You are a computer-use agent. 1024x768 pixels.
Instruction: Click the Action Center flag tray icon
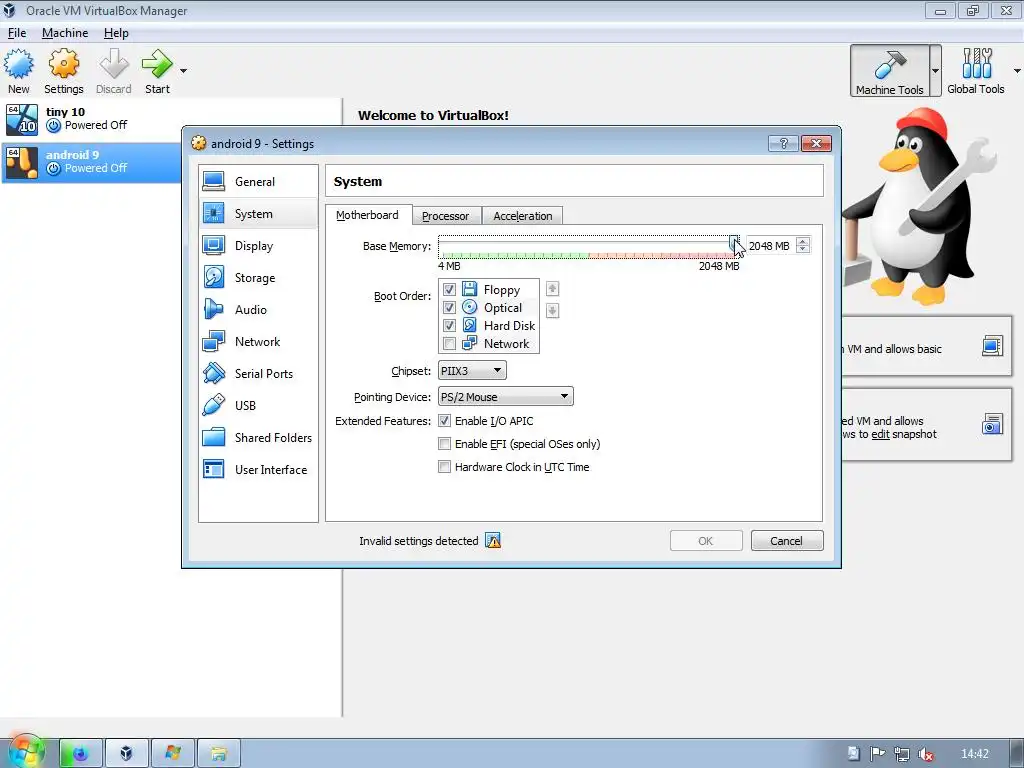[877, 754]
